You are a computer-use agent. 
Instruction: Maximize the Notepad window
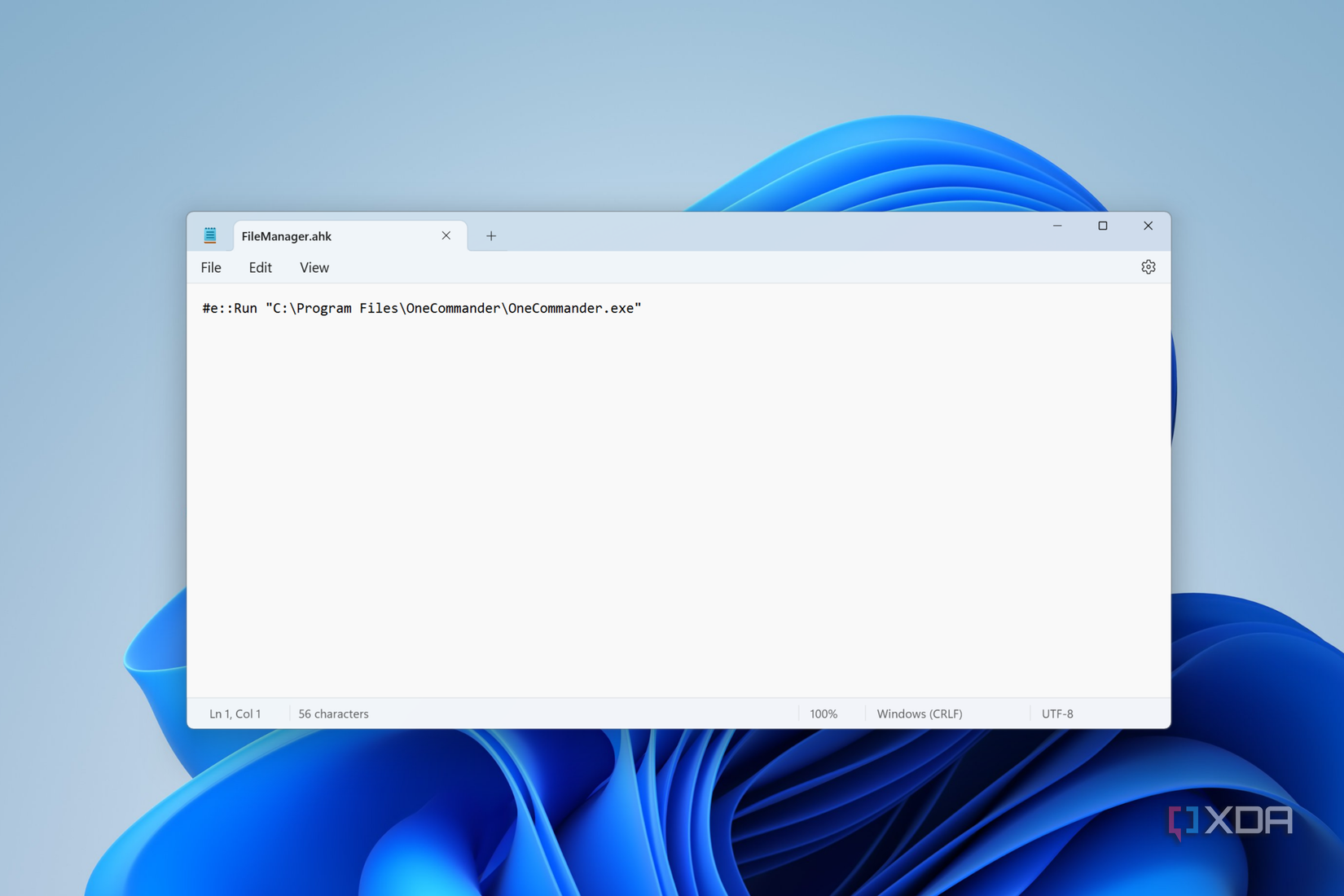click(1103, 226)
